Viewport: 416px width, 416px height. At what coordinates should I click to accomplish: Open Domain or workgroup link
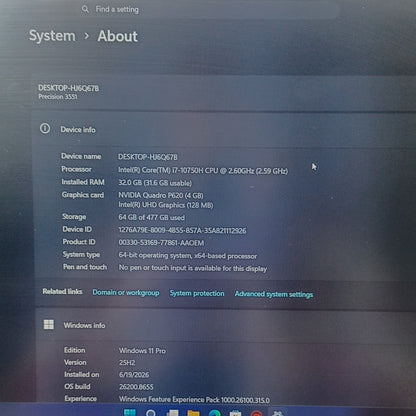[126, 293]
